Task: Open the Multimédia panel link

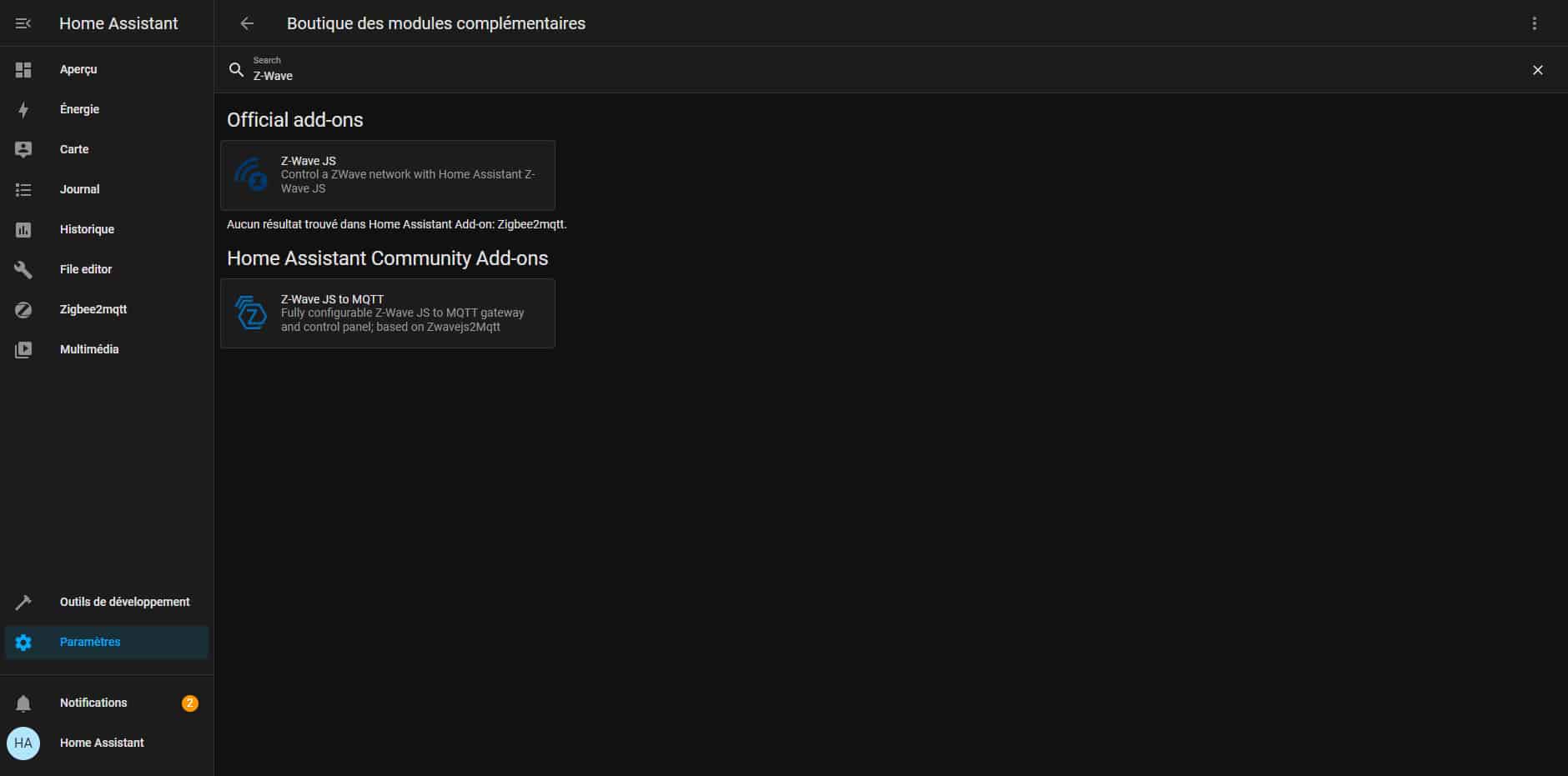Action: [107, 350]
